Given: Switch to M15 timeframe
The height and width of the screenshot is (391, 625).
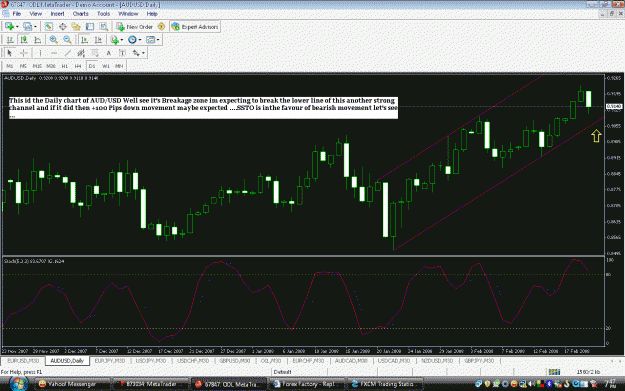Looking at the screenshot, I should point(37,66).
